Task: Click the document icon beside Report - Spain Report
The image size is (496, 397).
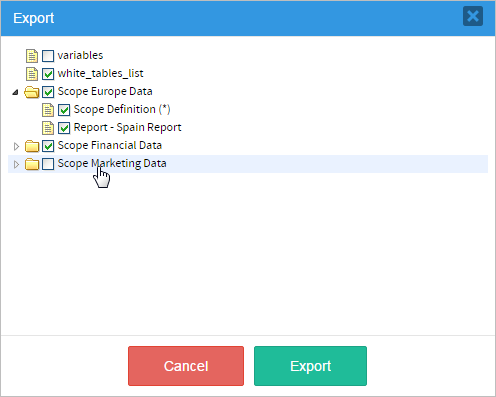Action: (x=48, y=128)
